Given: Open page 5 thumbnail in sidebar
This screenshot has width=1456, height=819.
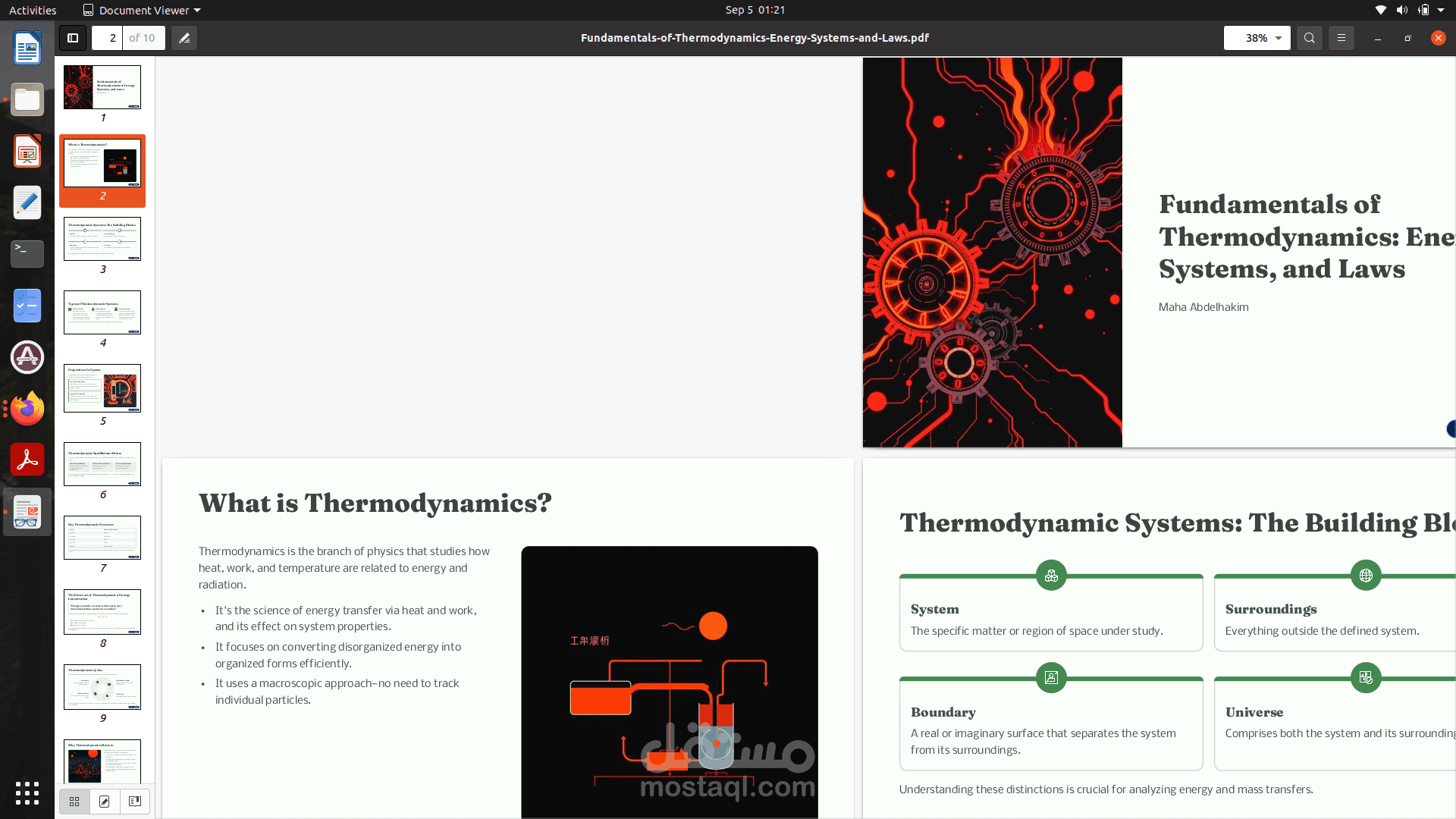Looking at the screenshot, I should pos(102,388).
